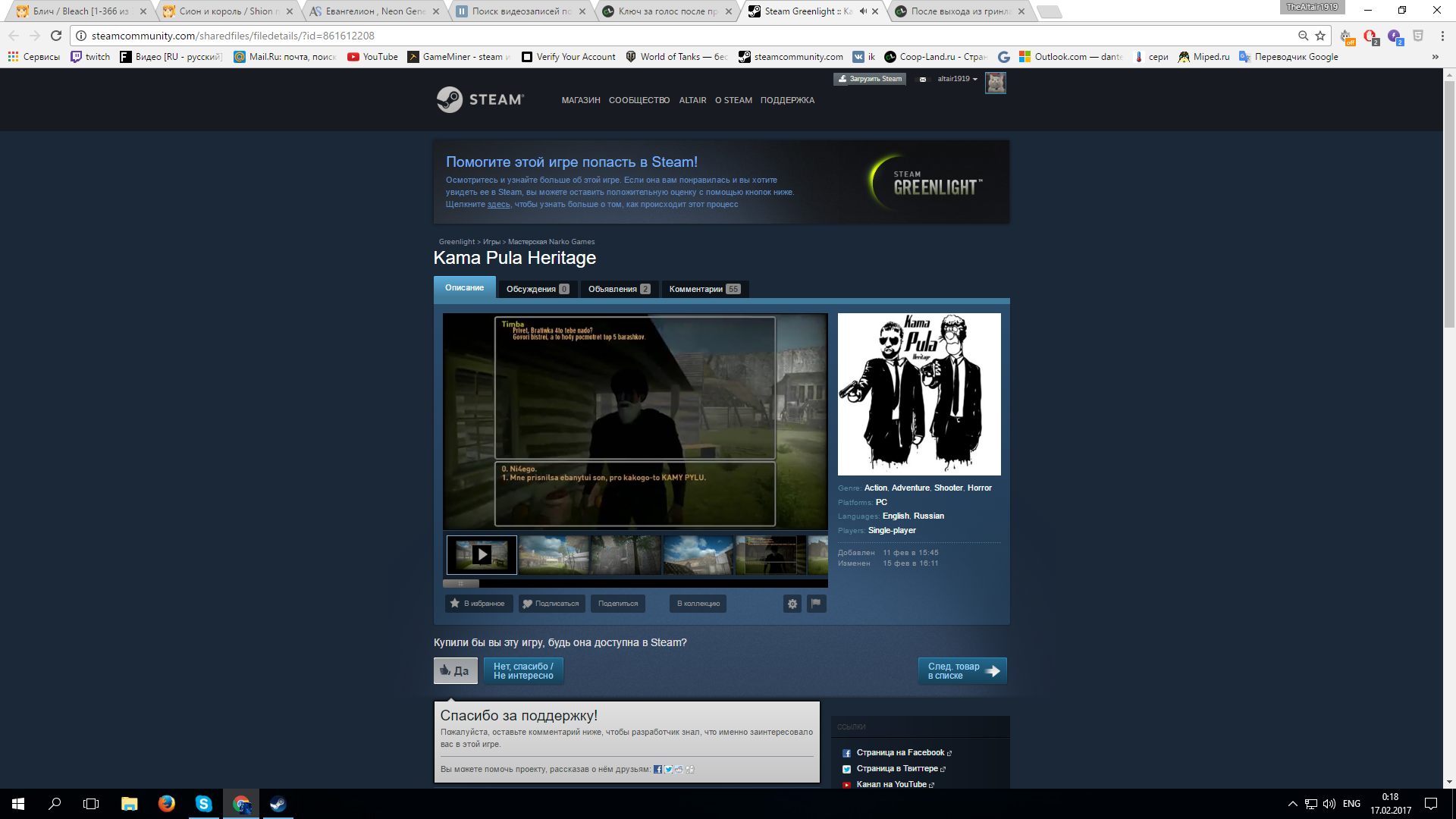Expand the altair1919 account dropdown
This screenshot has width=1456, height=819.
point(957,79)
